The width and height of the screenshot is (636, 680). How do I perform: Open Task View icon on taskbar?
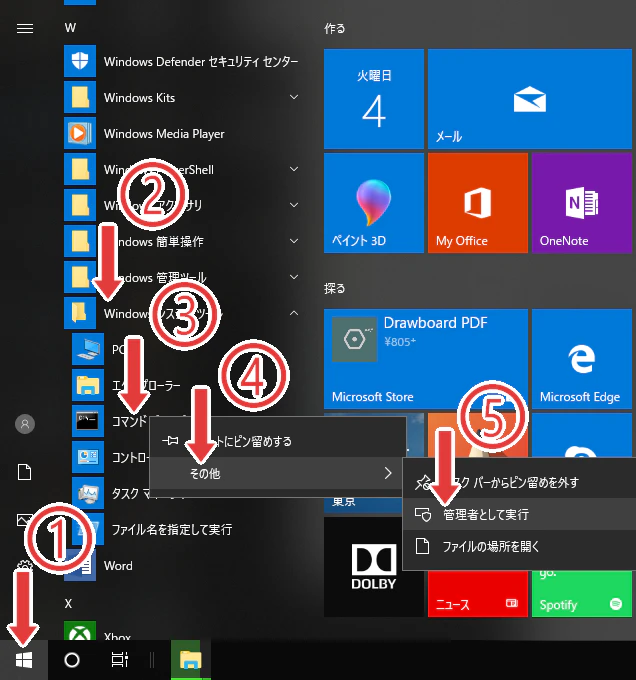click(120, 660)
